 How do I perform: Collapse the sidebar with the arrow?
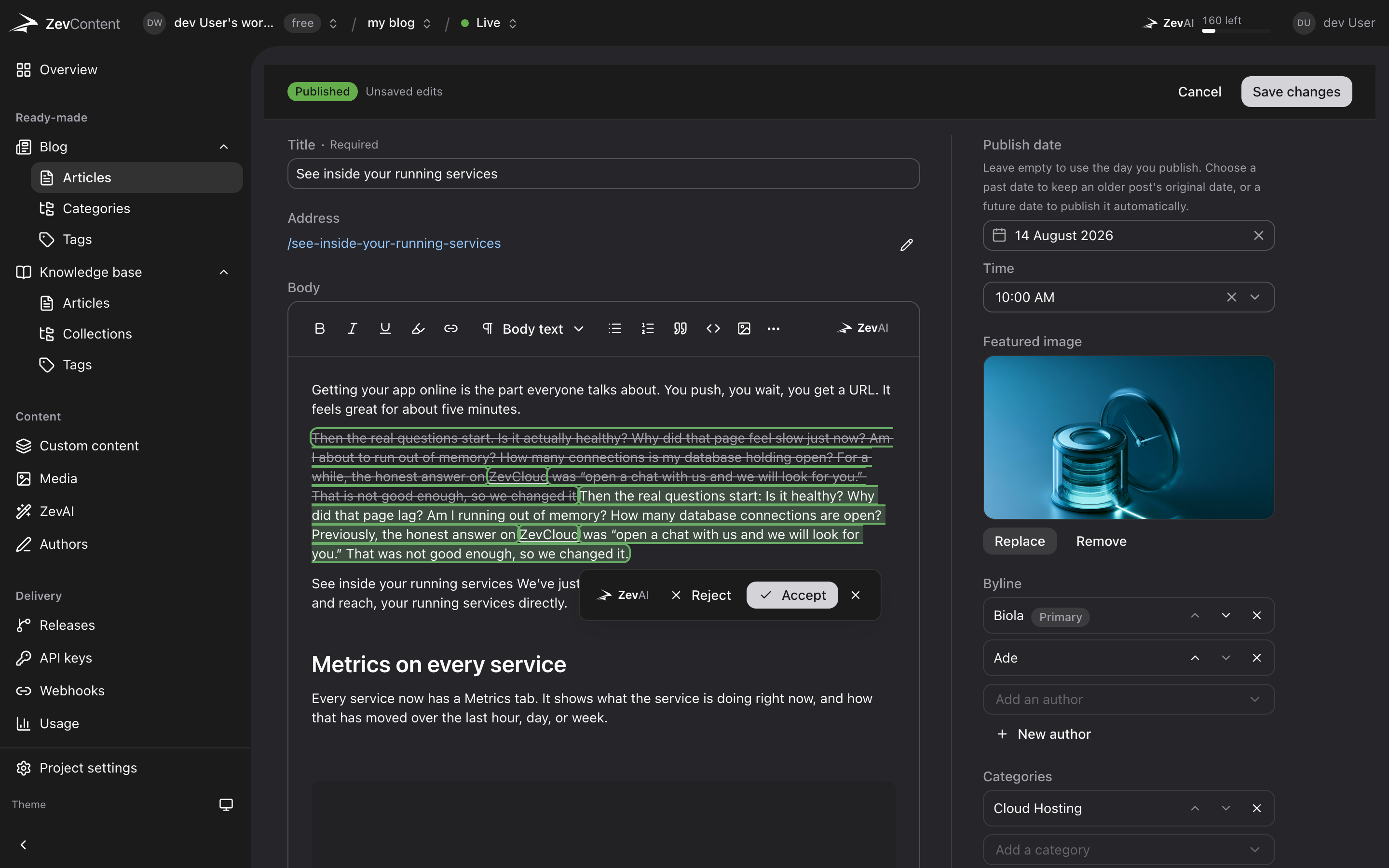(x=23, y=844)
